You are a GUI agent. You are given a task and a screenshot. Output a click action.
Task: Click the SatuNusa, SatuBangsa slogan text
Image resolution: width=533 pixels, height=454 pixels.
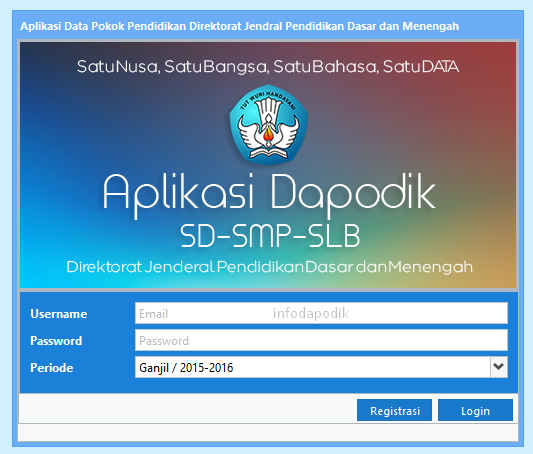tap(268, 66)
